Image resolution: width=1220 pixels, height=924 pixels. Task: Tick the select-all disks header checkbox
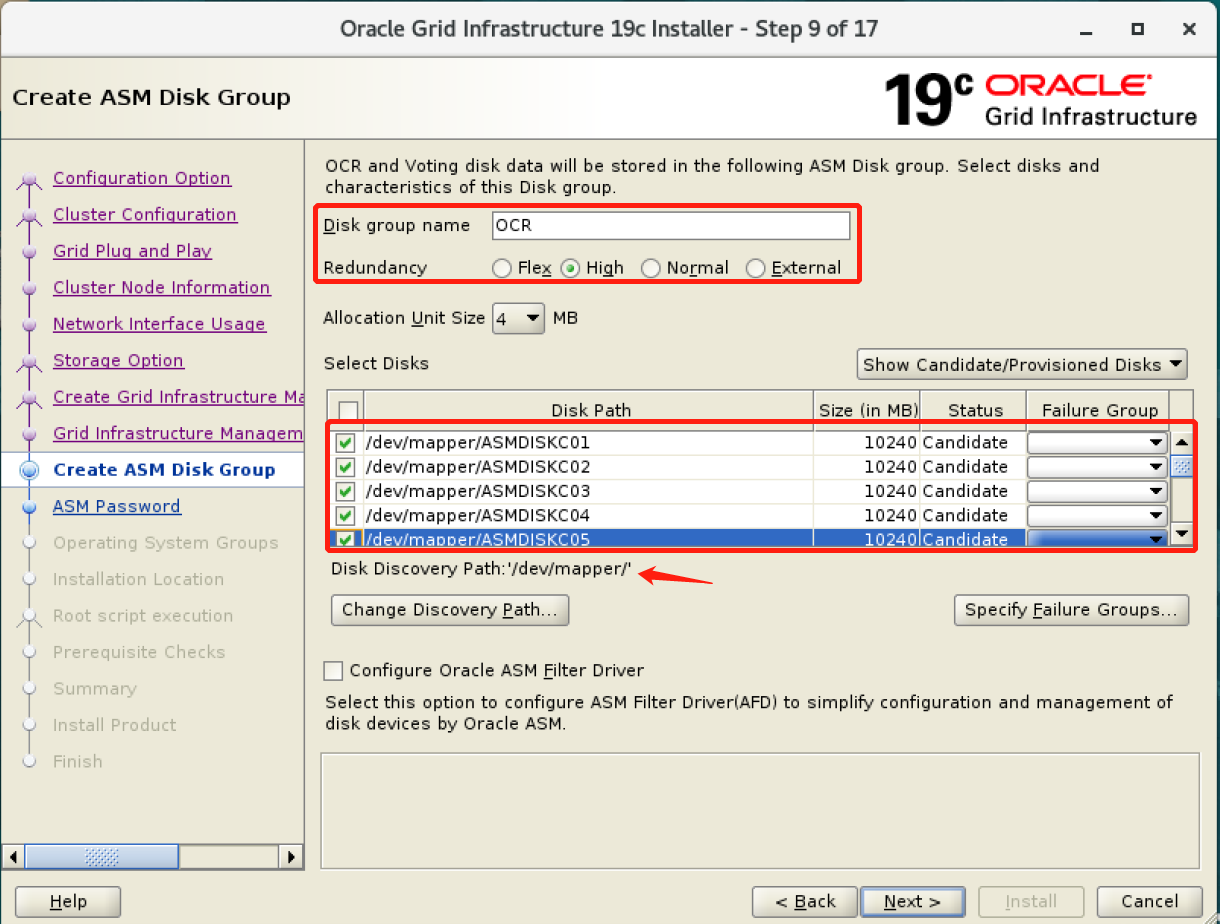(x=348, y=410)
